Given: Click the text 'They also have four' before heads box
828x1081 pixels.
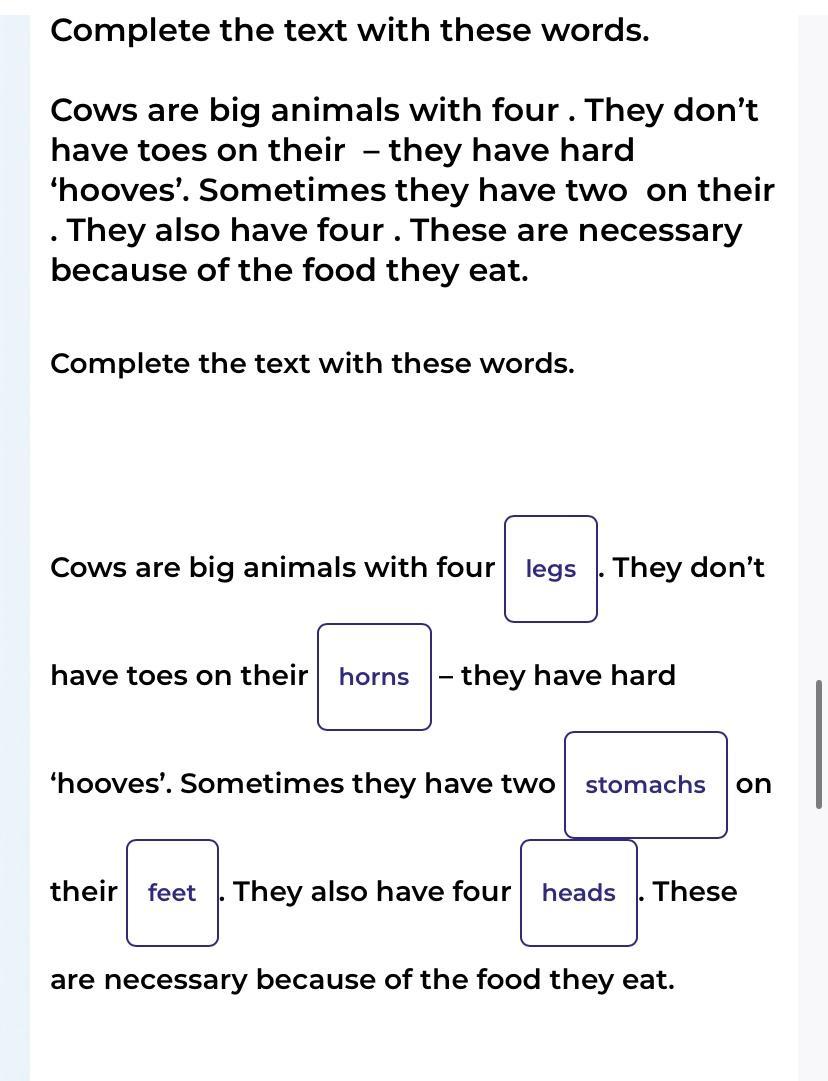Looking at the screenshot, I should point(372,891).
